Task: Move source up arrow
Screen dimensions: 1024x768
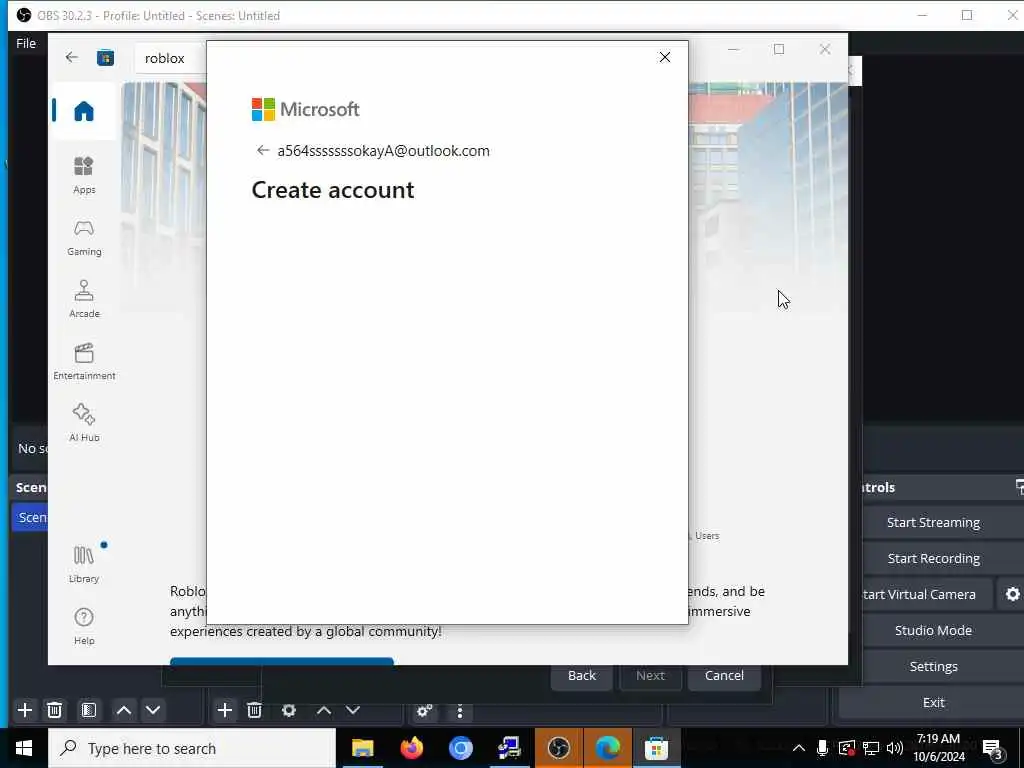Action: 323,710
